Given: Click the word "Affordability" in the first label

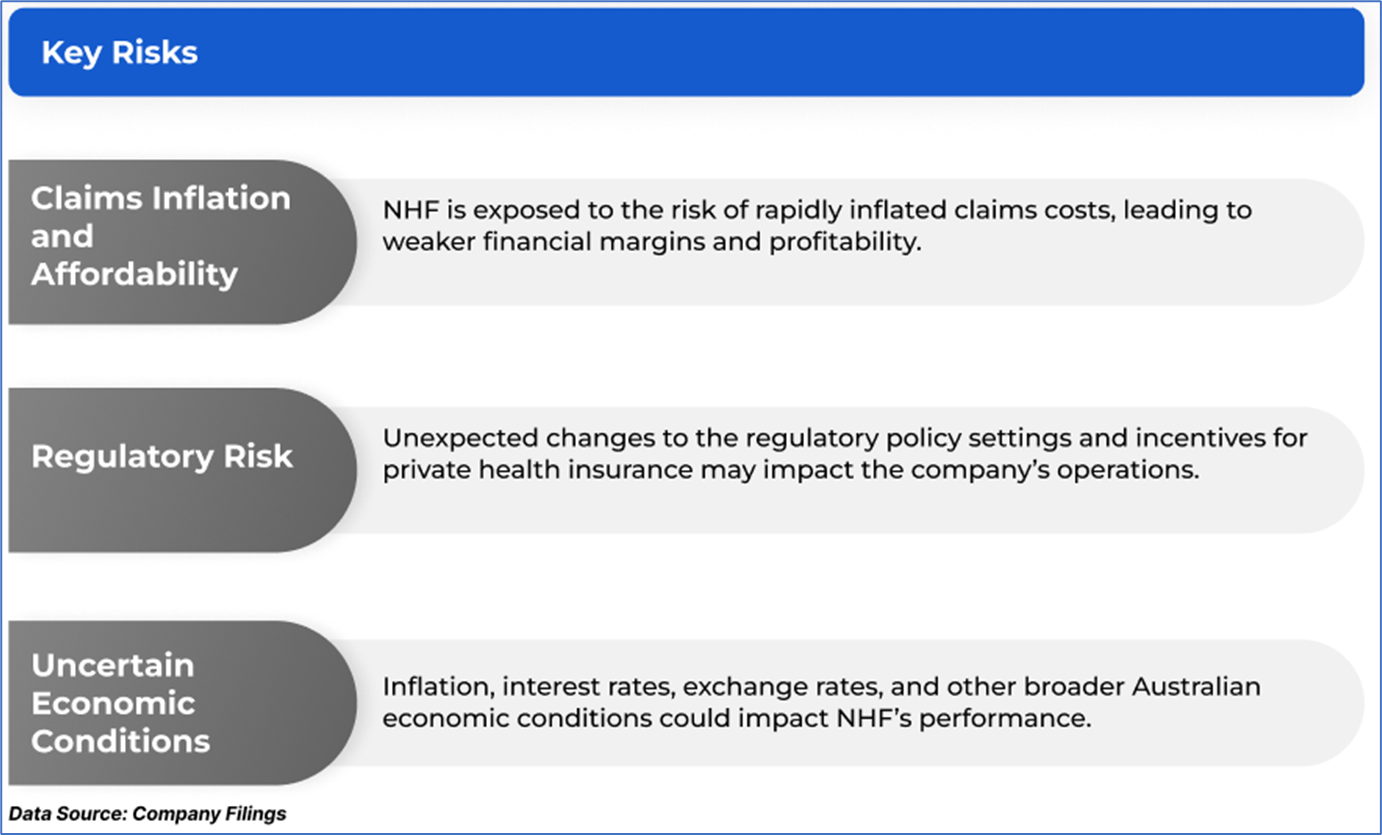Looking at the screenshot, I should [x=134, y=274].
